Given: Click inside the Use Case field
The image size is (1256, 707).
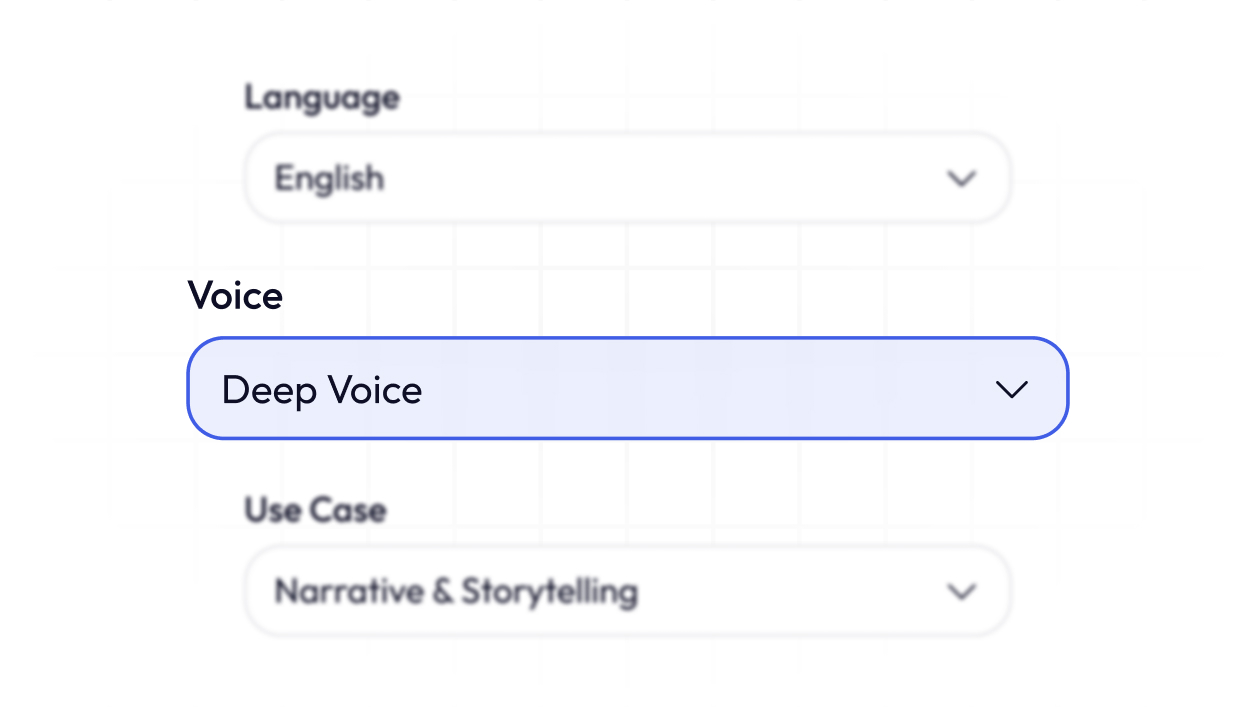Looking at the screenshot, I should click(627, 590).
